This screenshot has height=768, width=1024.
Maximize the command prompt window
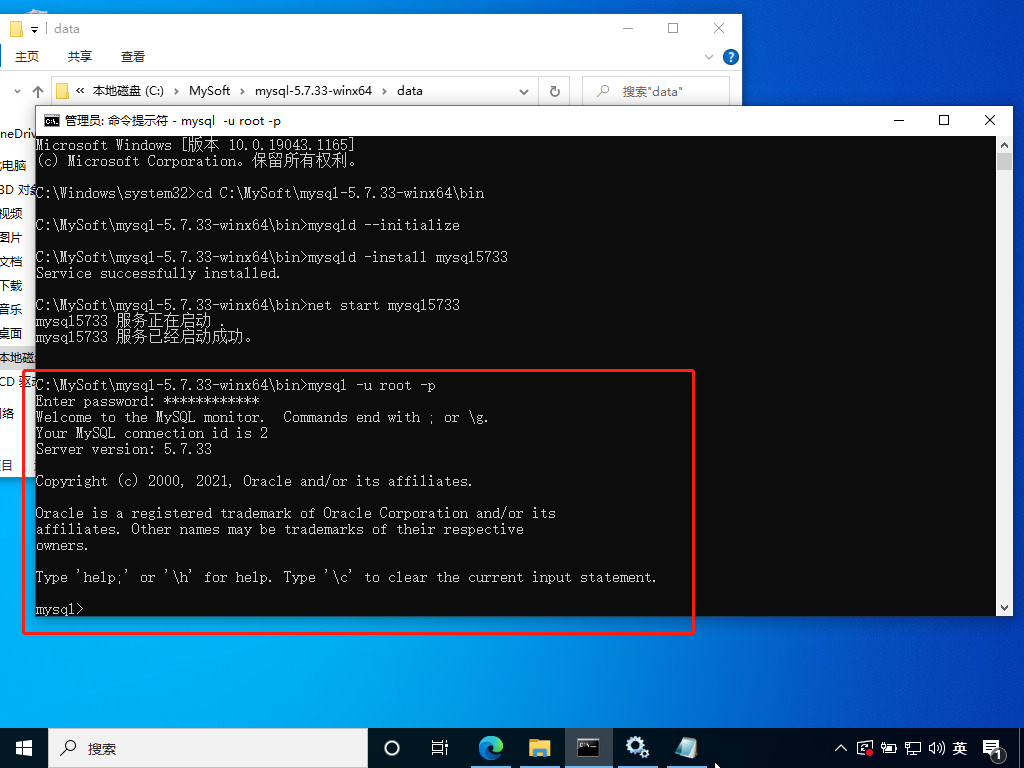(944, 120)
